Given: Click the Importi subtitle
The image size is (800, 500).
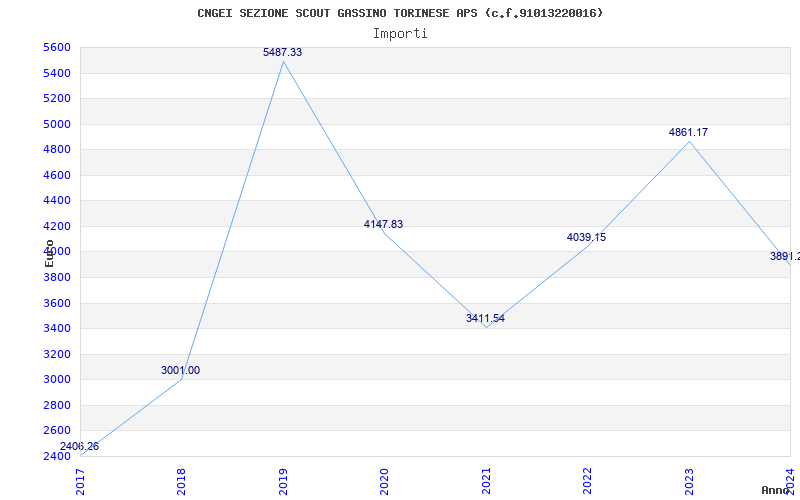Looking at the screenshot, I should pyautogui.click(x=400, y=34).
